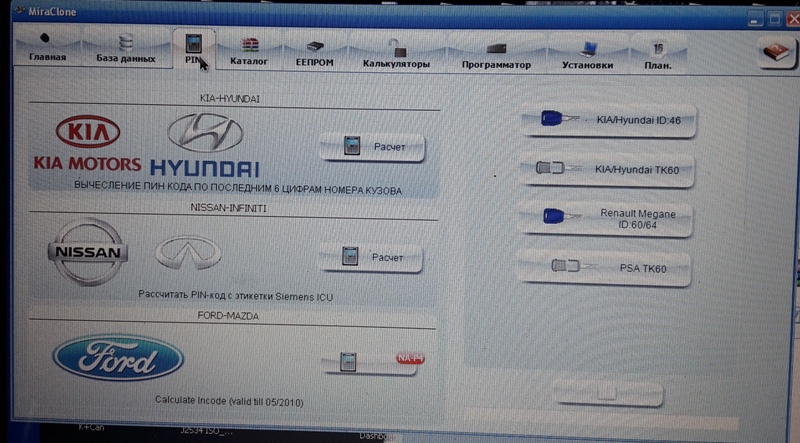Click the NA-P4 red badge
The image size is (800, 443).
pyautogui.click(x=410, y=359)
